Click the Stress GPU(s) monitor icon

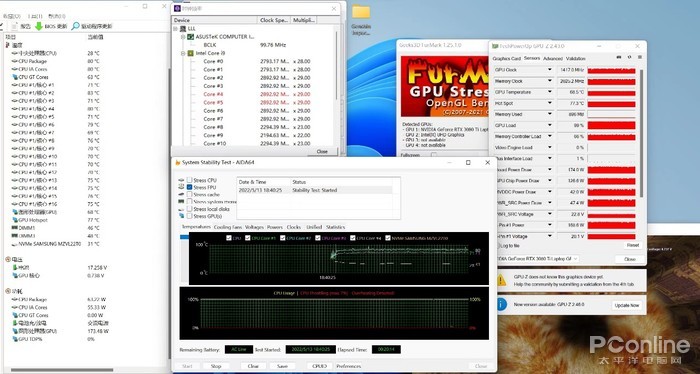[x=181, y=216]
